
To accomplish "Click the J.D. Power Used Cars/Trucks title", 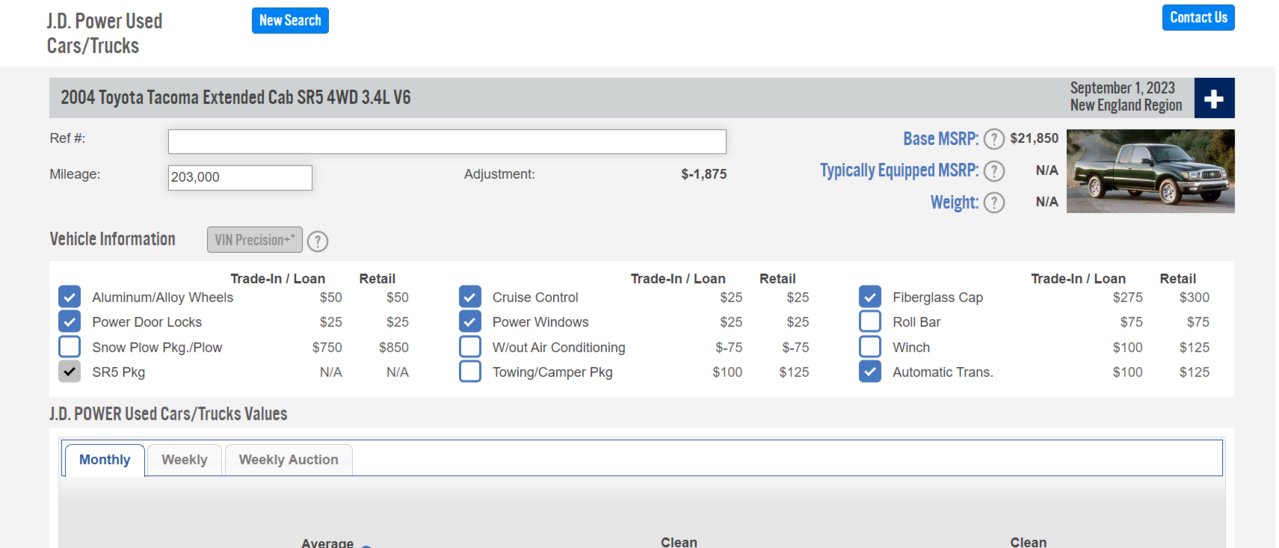I will click(104, 33).
